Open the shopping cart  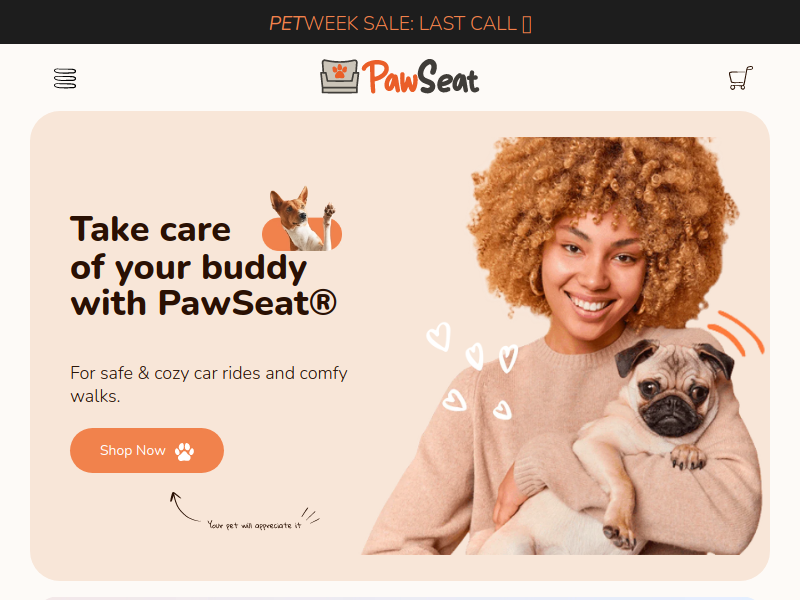[x=740, y=78]
